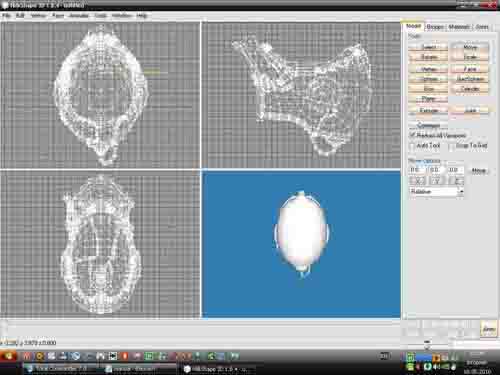Select the Plane primitive tool
The height and width of the screenshot is (375, 500).
pyautogui.click(x=428, y=99)
